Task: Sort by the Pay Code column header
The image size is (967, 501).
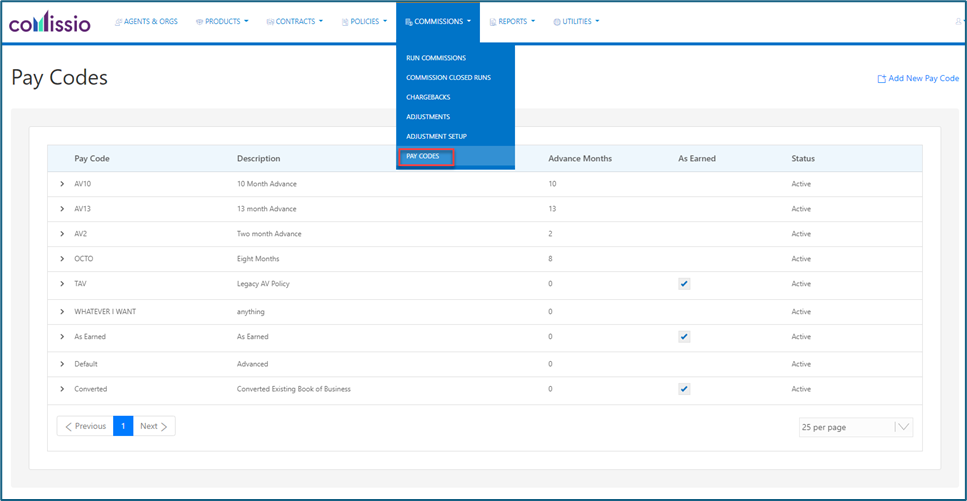Action: click(92, 159)
